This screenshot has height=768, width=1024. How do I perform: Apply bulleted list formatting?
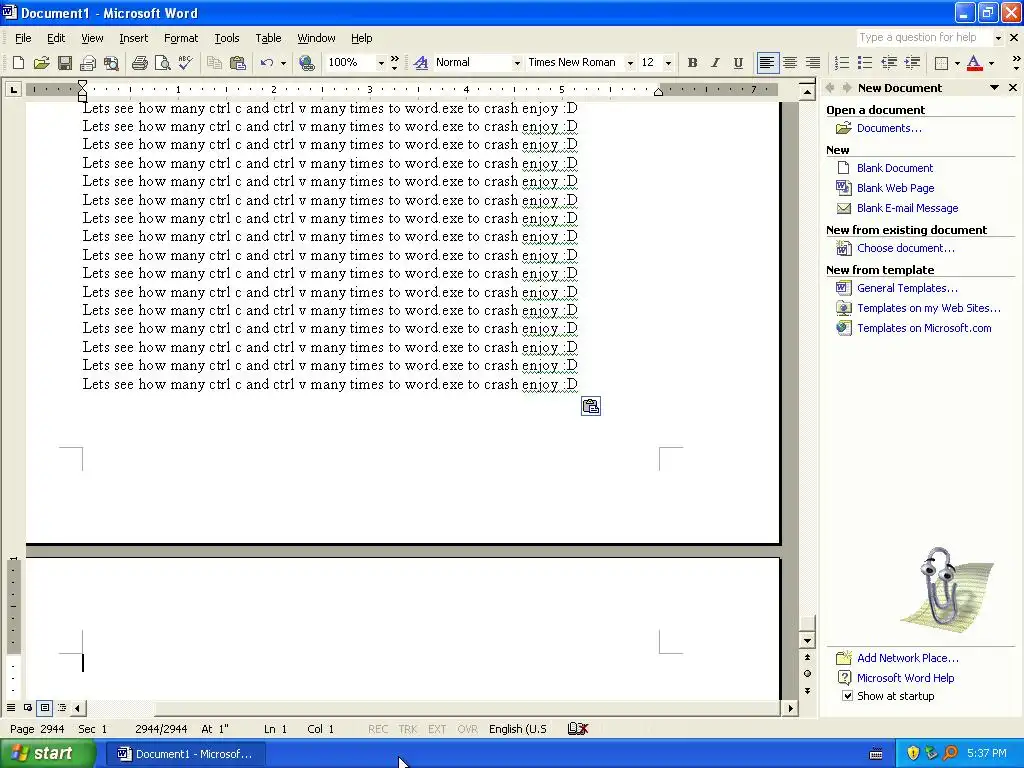(x=865, y=63)
